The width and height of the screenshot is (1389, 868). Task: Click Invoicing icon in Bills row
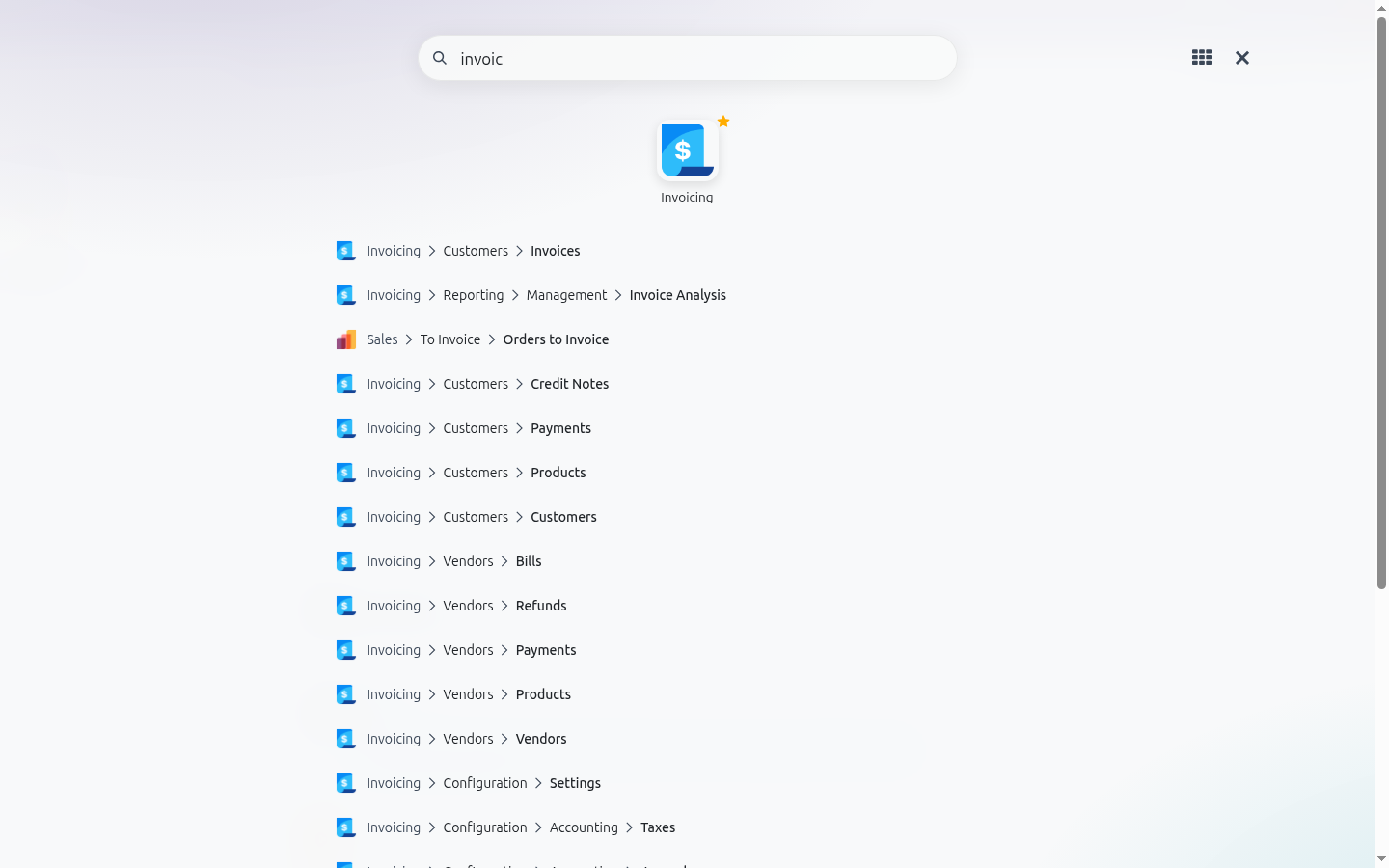(x=346, y=561)
